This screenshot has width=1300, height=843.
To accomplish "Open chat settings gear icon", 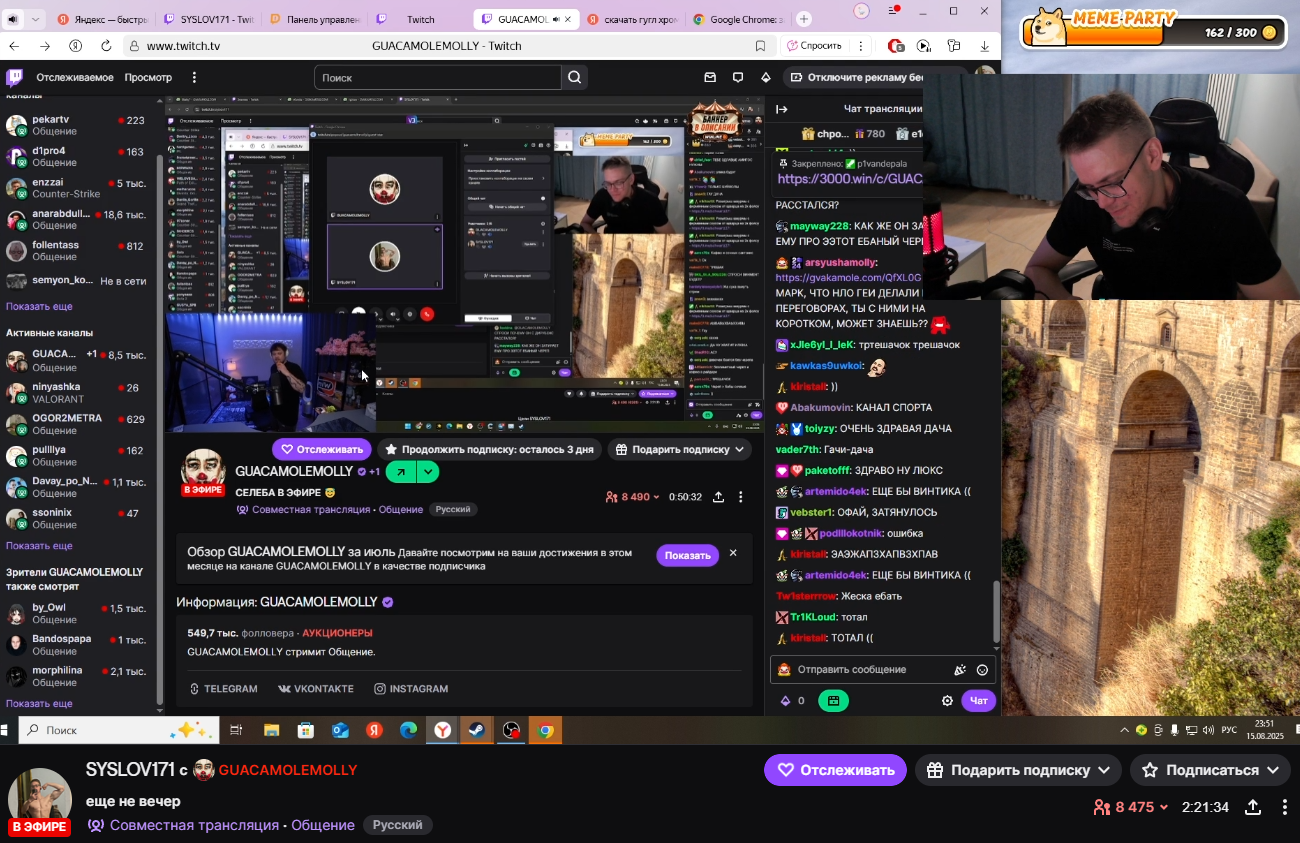I will click(x=947, y=701).
